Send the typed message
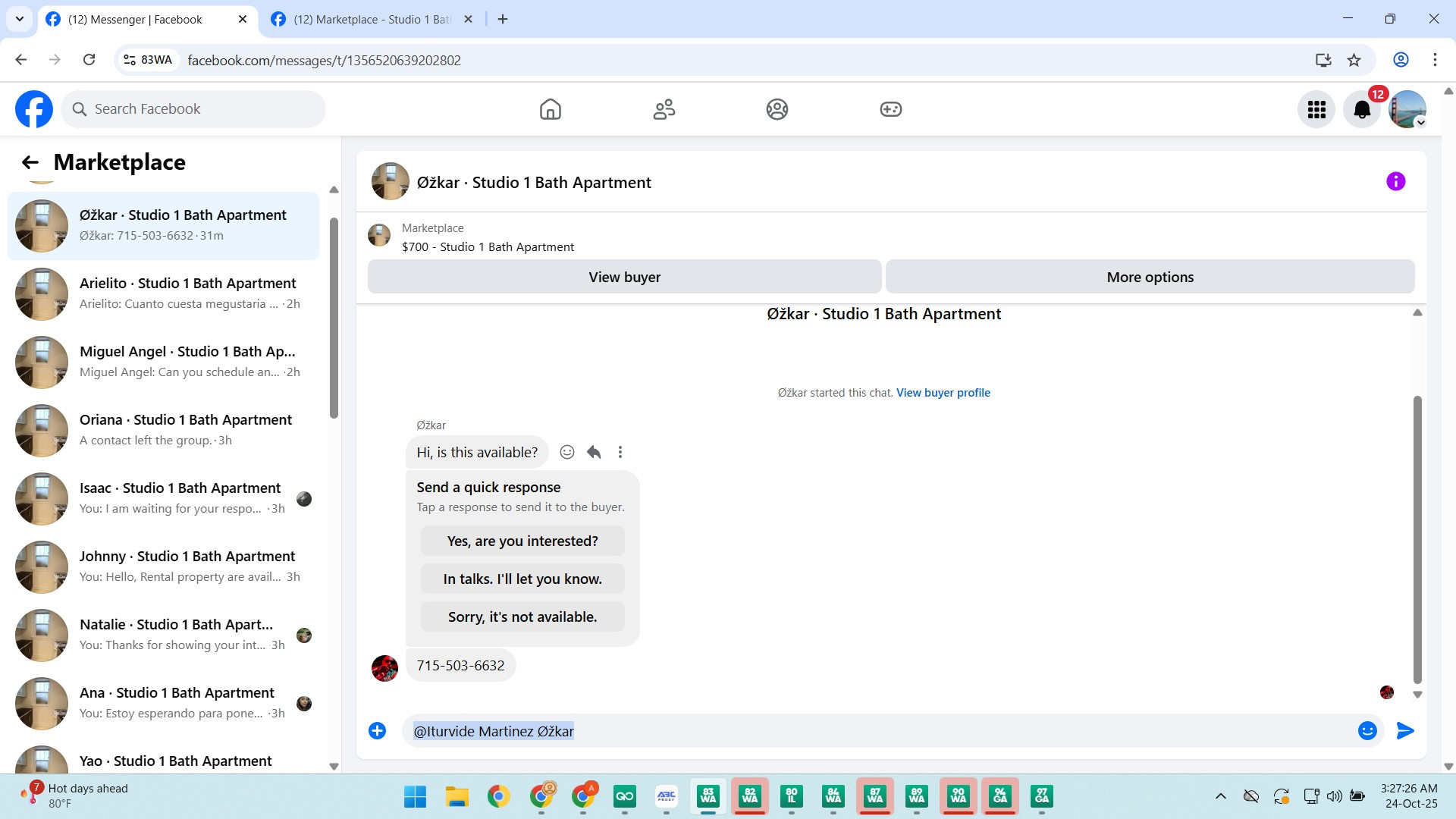 point(1405,730)
